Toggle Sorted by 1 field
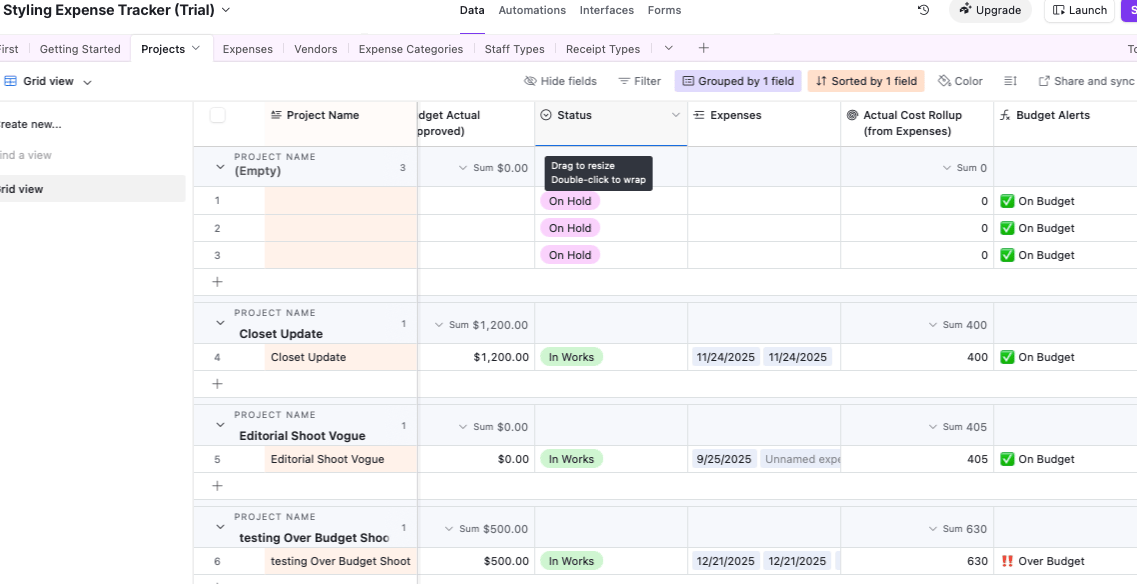Image resolution: width=1137 pixels, height=584 pixels. click(x=866, y=81)
